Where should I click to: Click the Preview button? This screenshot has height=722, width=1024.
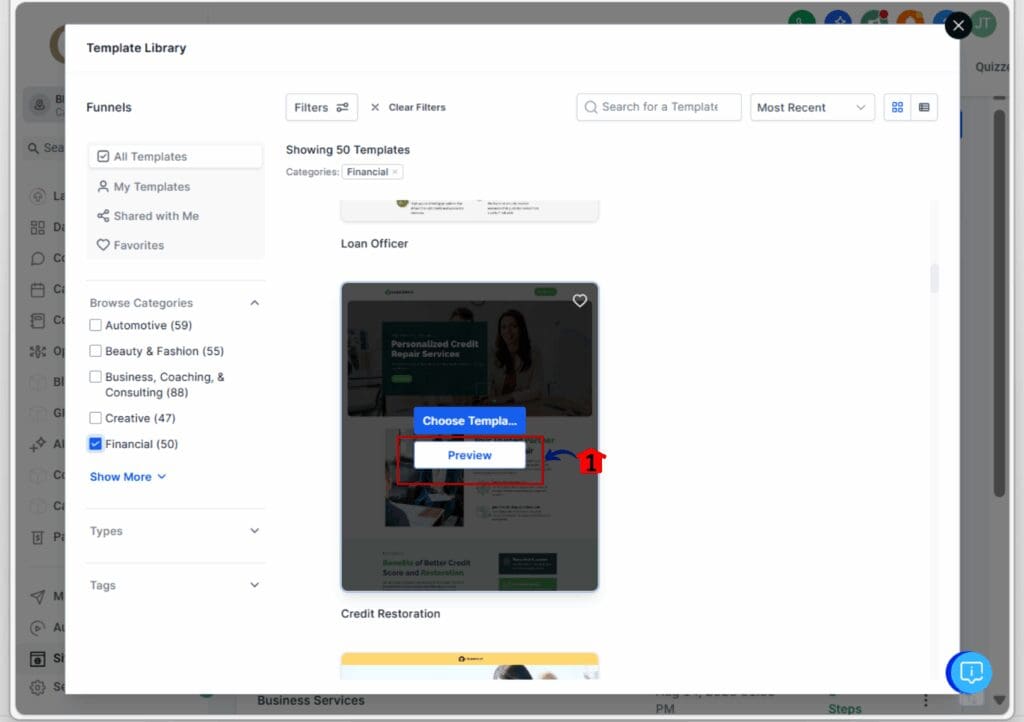(x=469, y=454)
